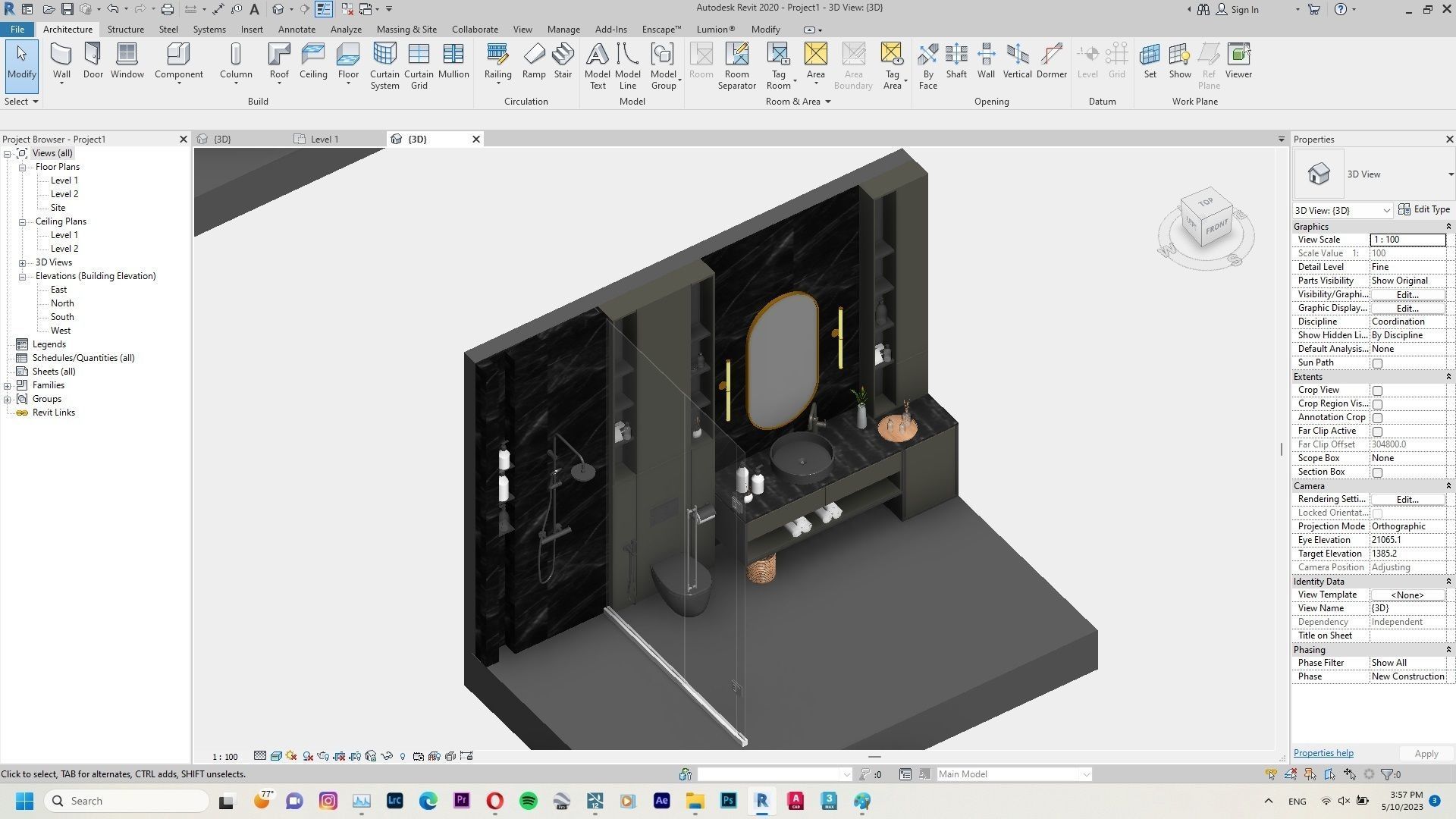Click the By Face opening tool

click(x=928, y=66)
